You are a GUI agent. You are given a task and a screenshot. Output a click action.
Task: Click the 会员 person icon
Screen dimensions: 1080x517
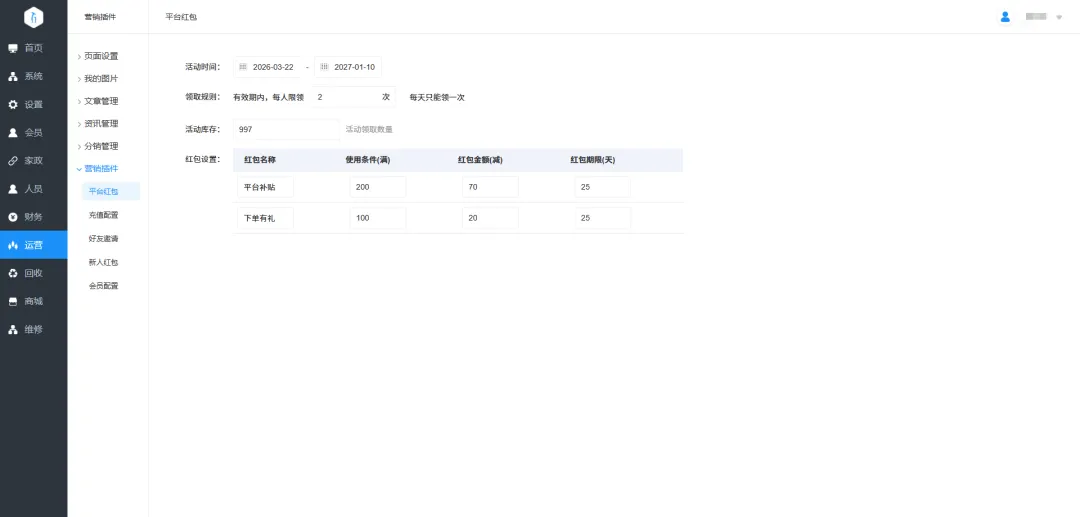tap(13, 132)
